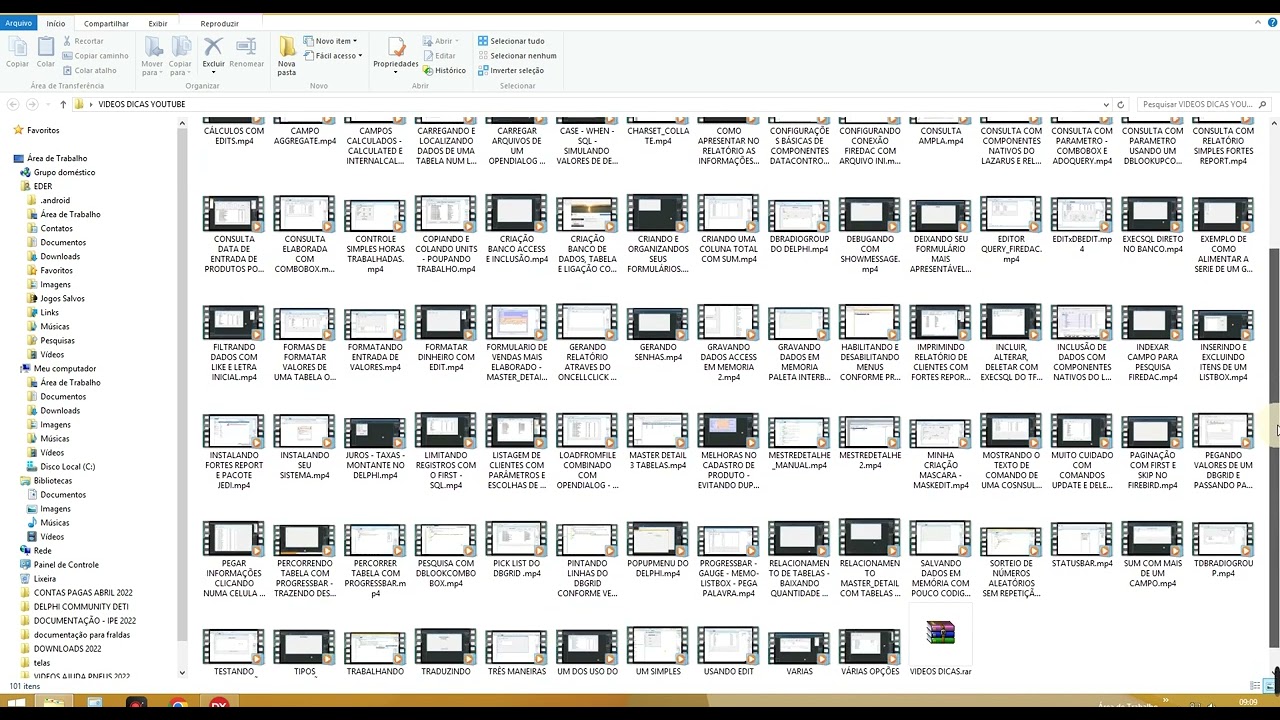
Task: Open the address bar history dropdown
Action: click(1106, 104)
